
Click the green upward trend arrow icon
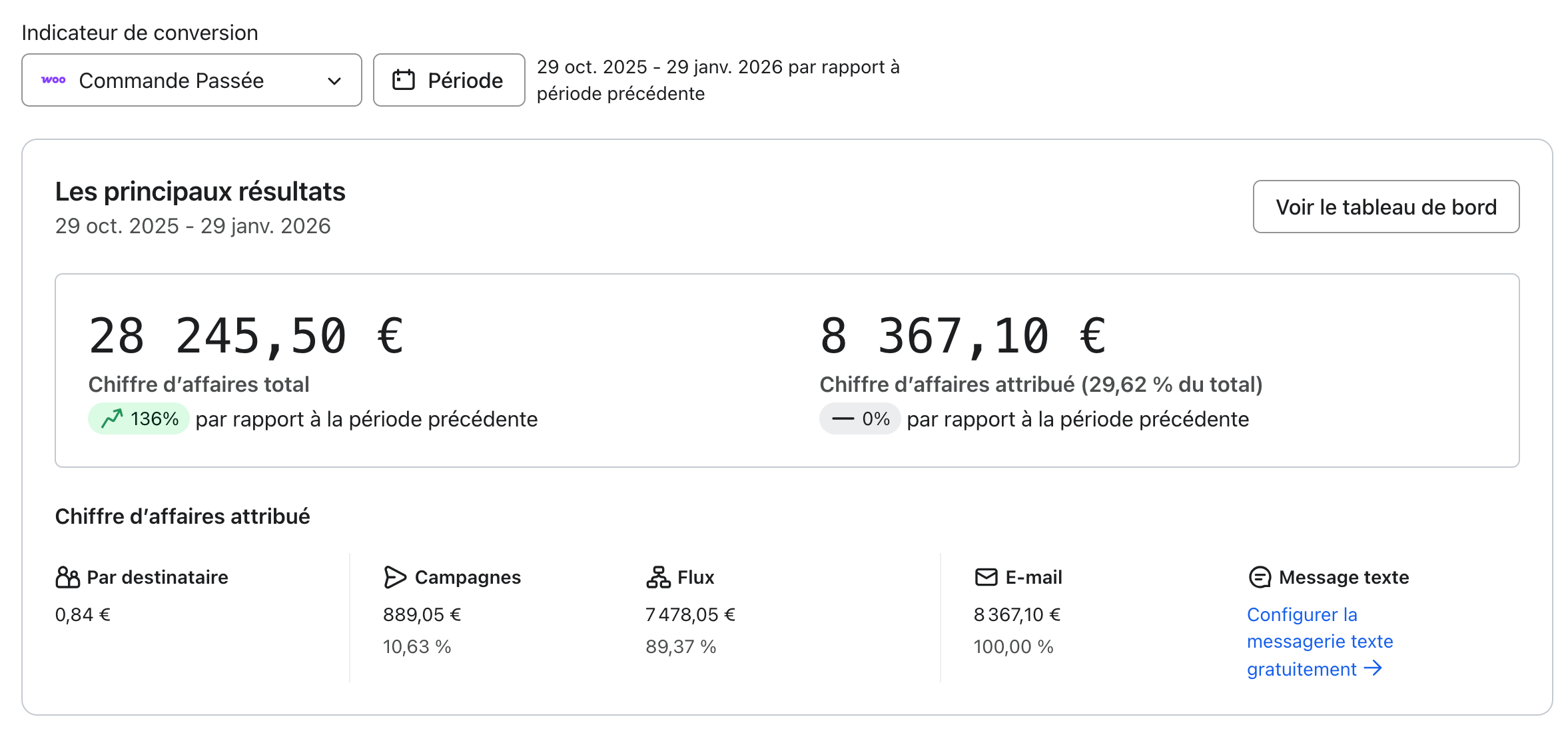pyautogui.click(x=112, y=418)
